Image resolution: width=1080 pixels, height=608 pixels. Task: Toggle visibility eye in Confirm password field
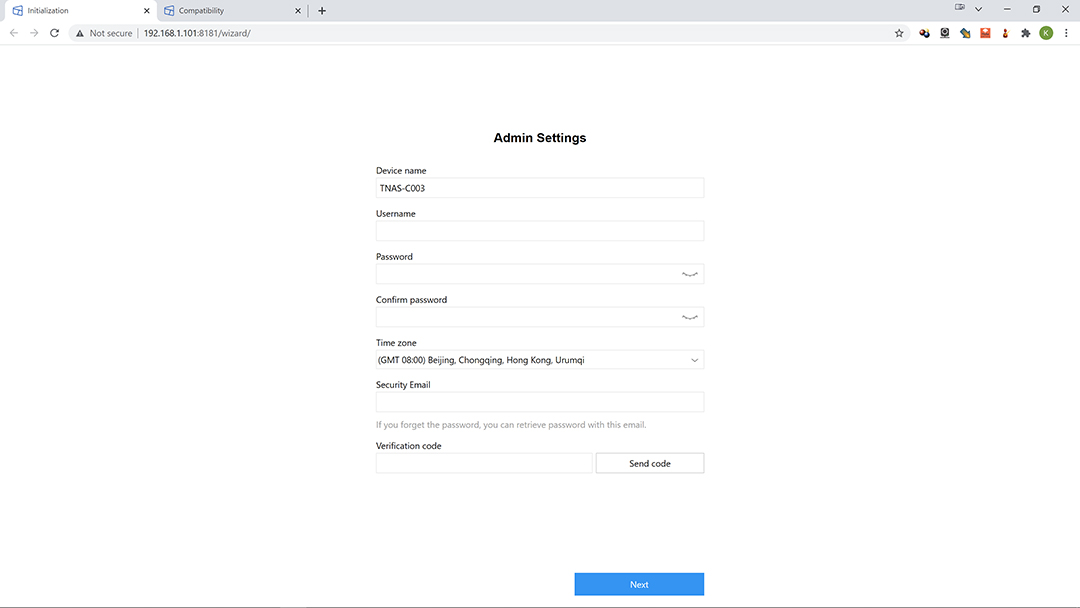(689, 317)
